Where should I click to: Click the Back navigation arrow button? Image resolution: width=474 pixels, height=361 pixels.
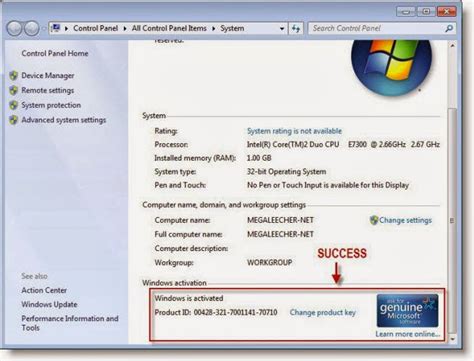click(15, 29)
